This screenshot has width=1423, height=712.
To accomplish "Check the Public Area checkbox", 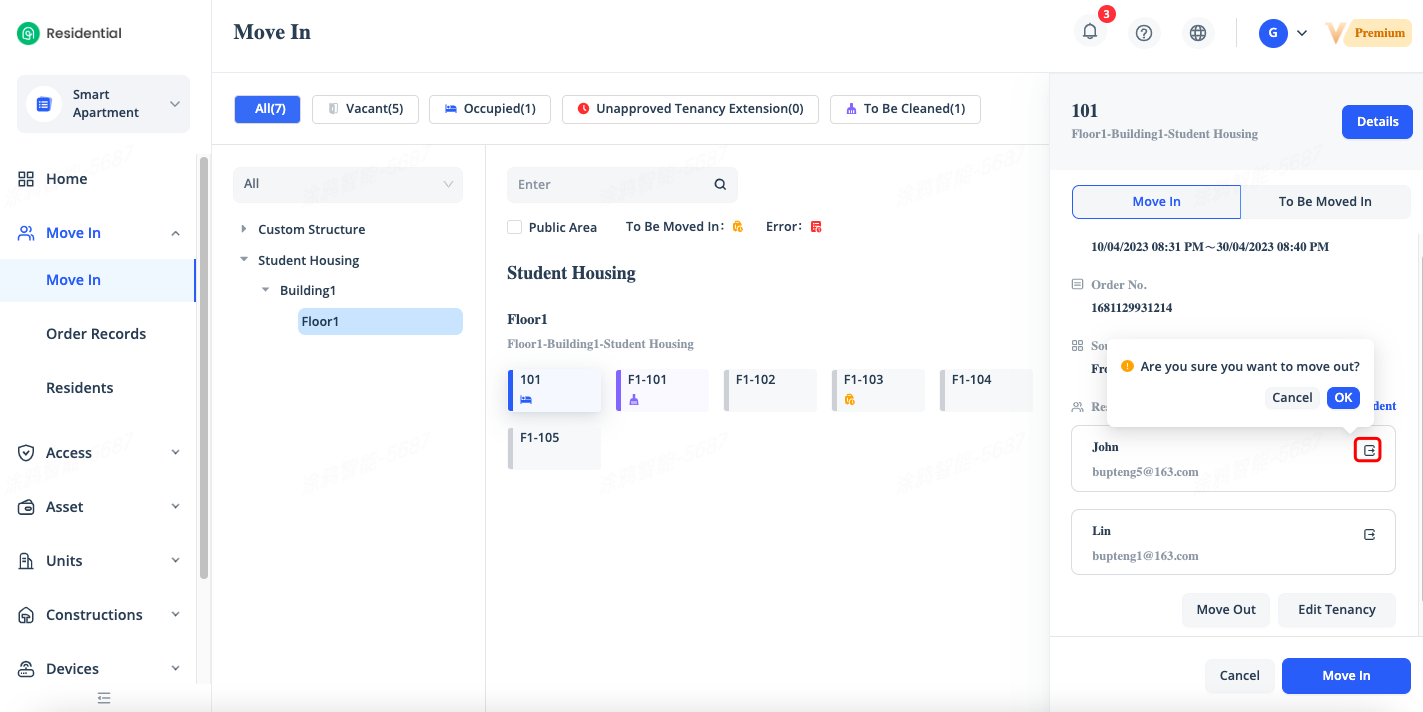I will pyautogui.click(x=515, y=227).
